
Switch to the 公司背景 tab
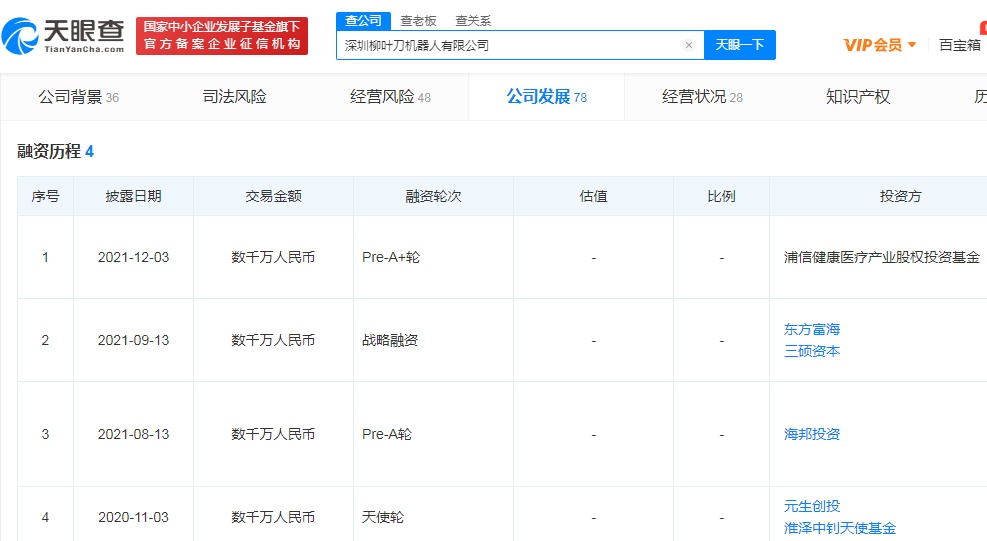click(x=78, y=97)
